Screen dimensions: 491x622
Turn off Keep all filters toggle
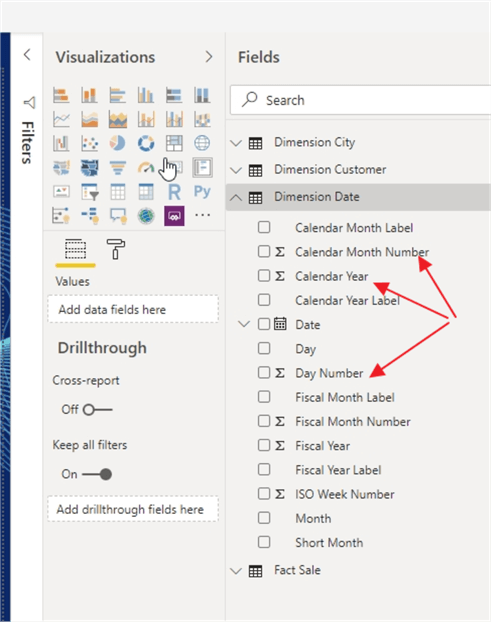coord(97,474)
